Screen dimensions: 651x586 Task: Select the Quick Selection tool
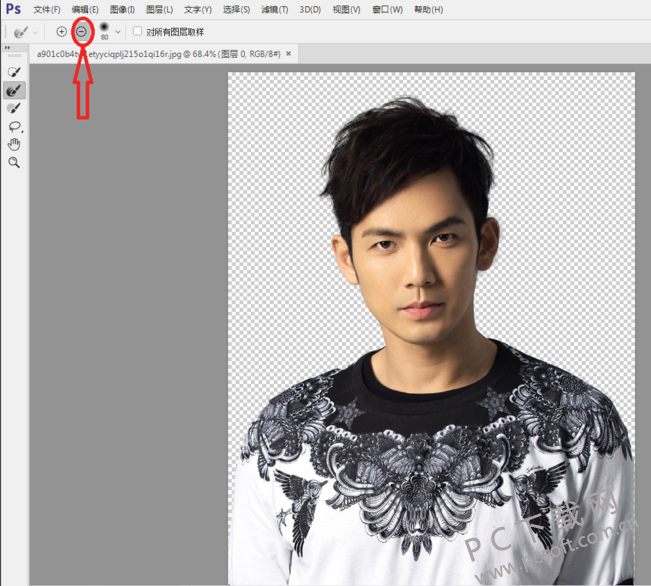(14, 72)
